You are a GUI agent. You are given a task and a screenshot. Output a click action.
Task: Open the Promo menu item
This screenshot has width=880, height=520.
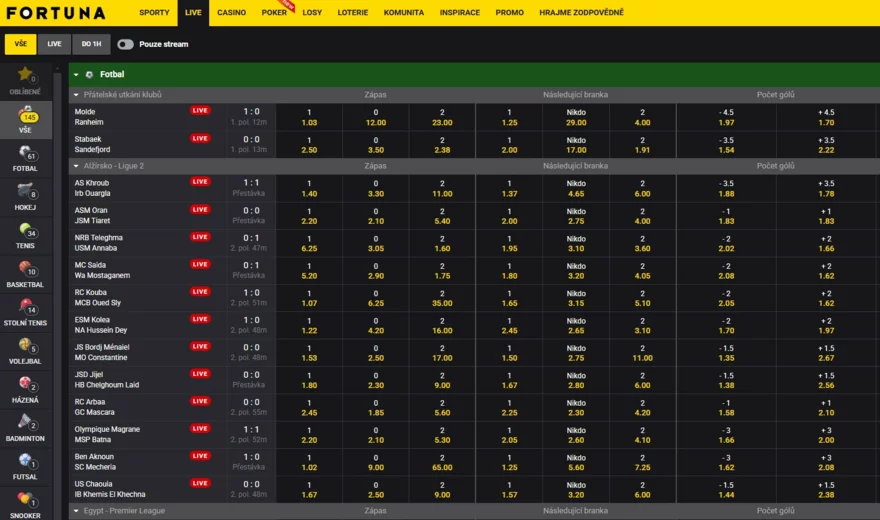510,12
